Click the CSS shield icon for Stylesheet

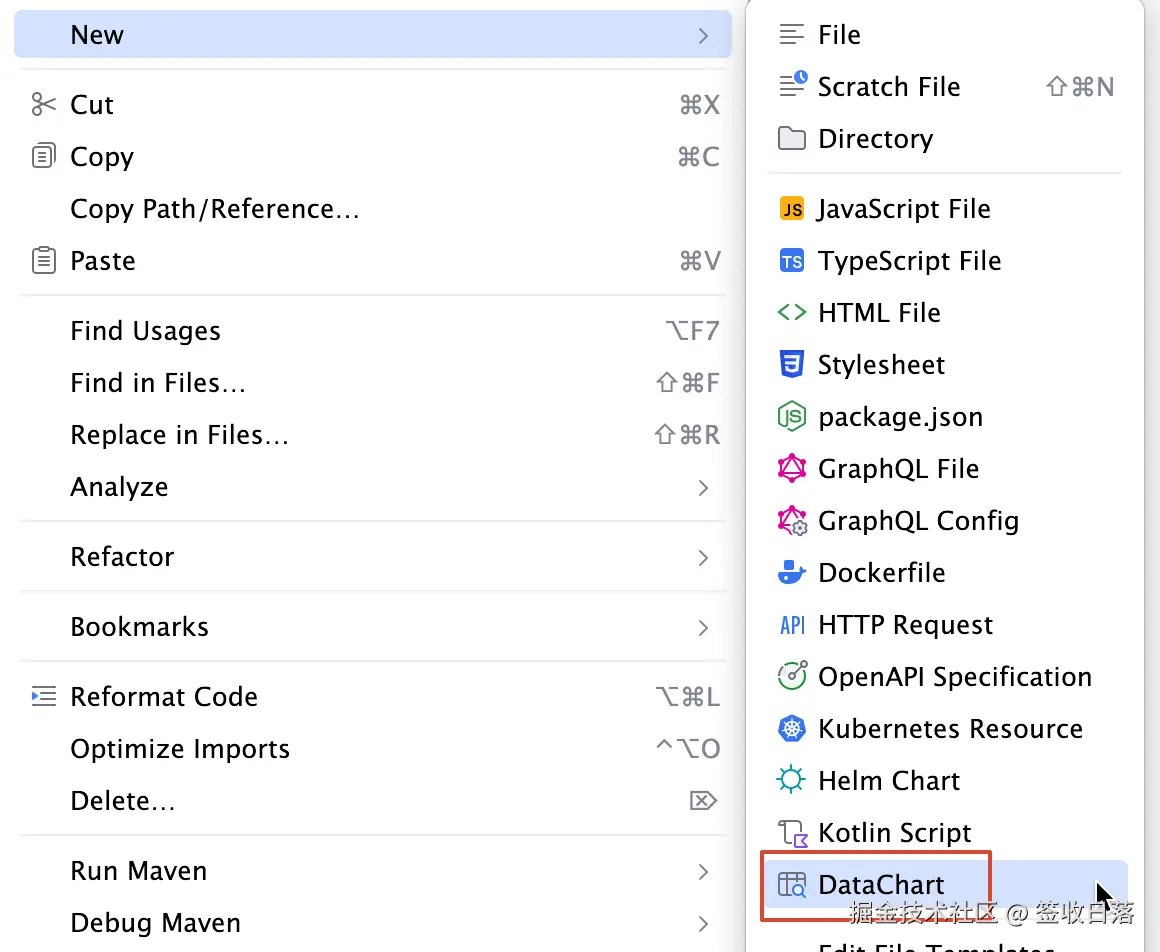click(792, 364)
